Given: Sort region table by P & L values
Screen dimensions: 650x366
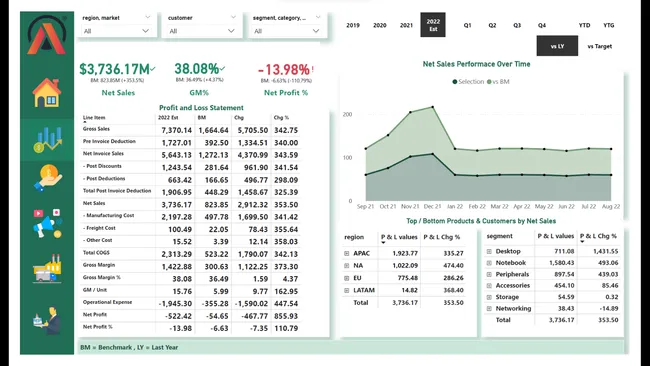Looking at the screenshot, I should (x=399, y=237).
